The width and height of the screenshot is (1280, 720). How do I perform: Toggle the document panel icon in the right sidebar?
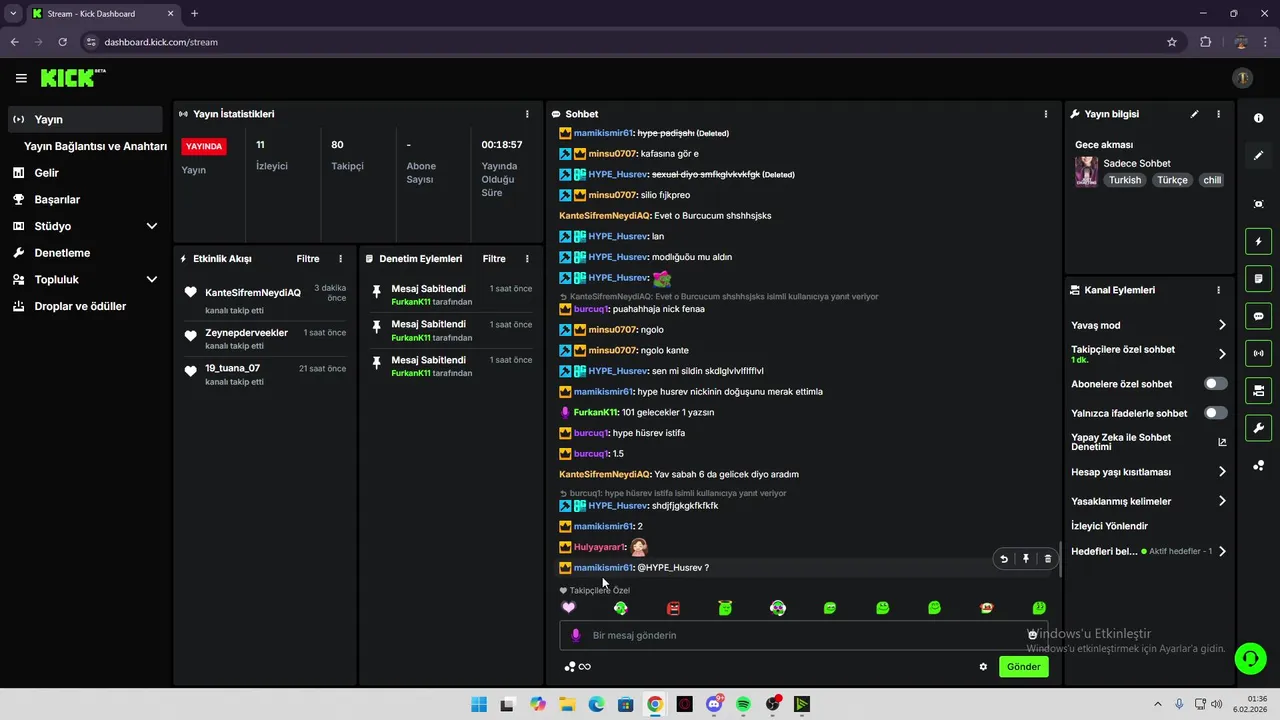1258,278
